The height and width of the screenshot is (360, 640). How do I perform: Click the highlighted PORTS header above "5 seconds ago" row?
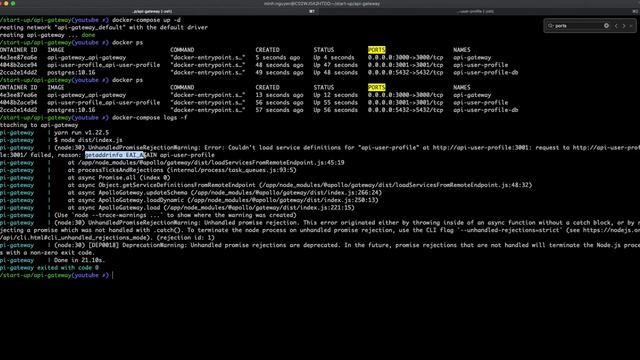pos(376,50)
